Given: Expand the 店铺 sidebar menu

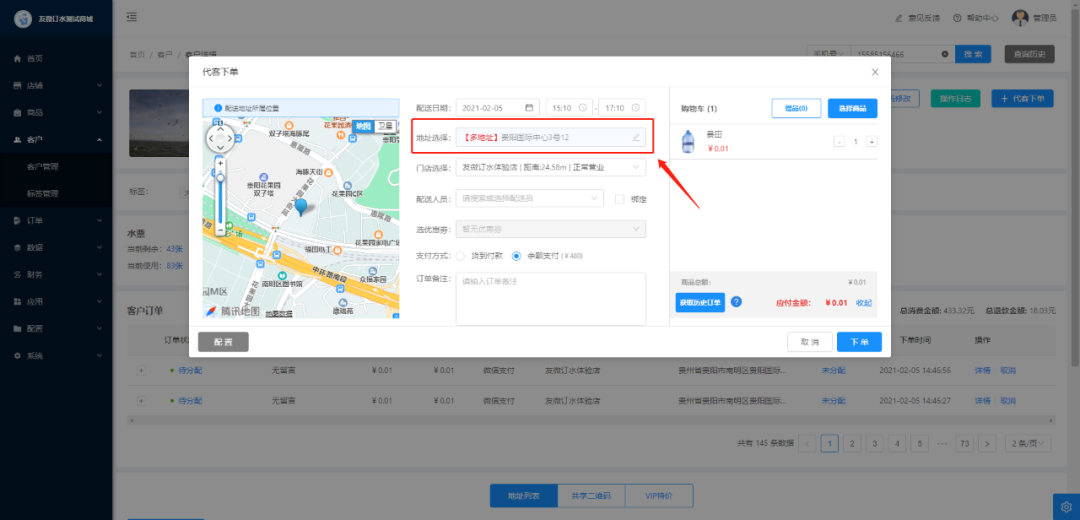Looking at the screenshot, I should [x=56, y=85].
